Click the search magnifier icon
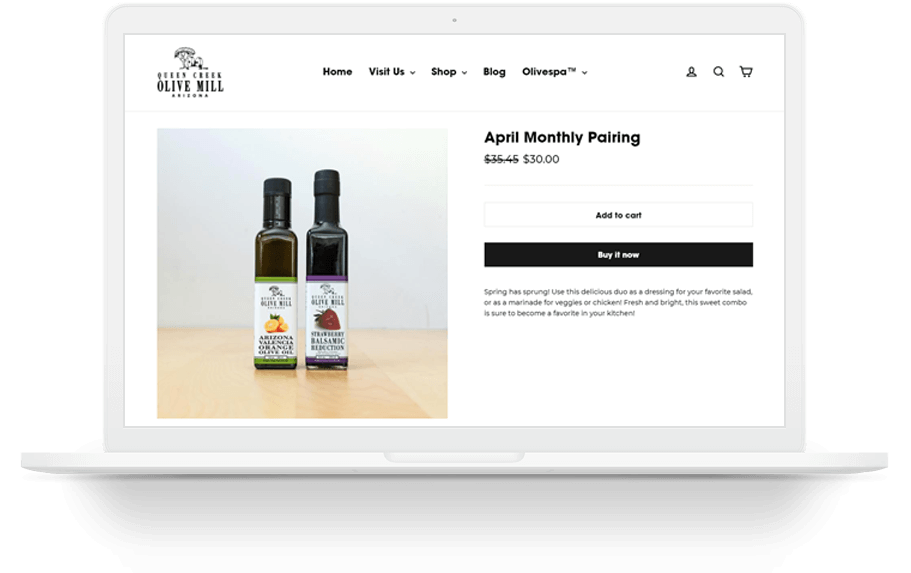Image resolution: width=911 pixels, height=573 pixels. pos(719,72)
